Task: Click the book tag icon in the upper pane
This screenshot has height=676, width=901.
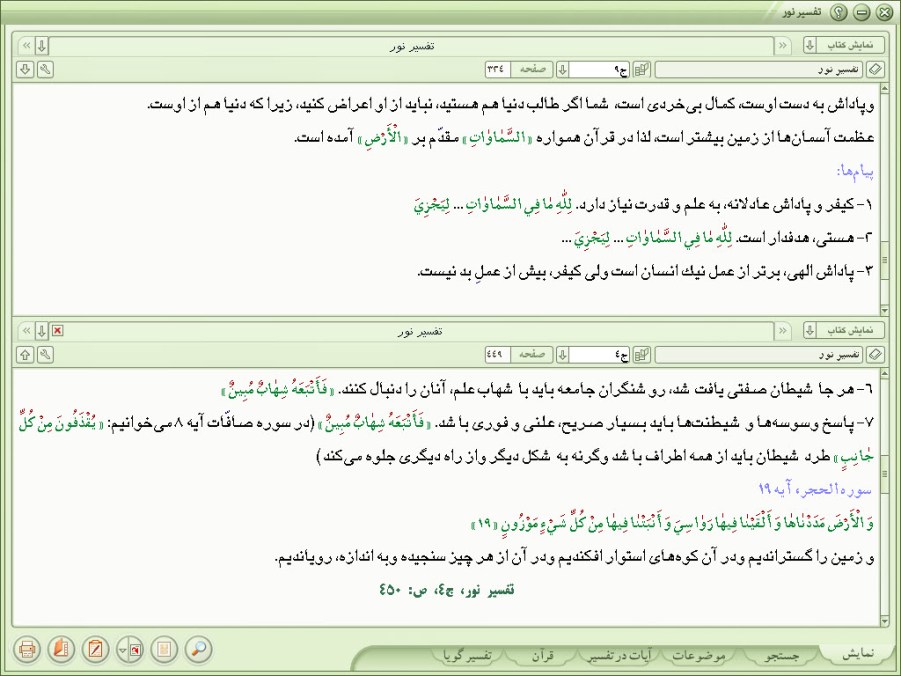Action: tap(875, 70)
